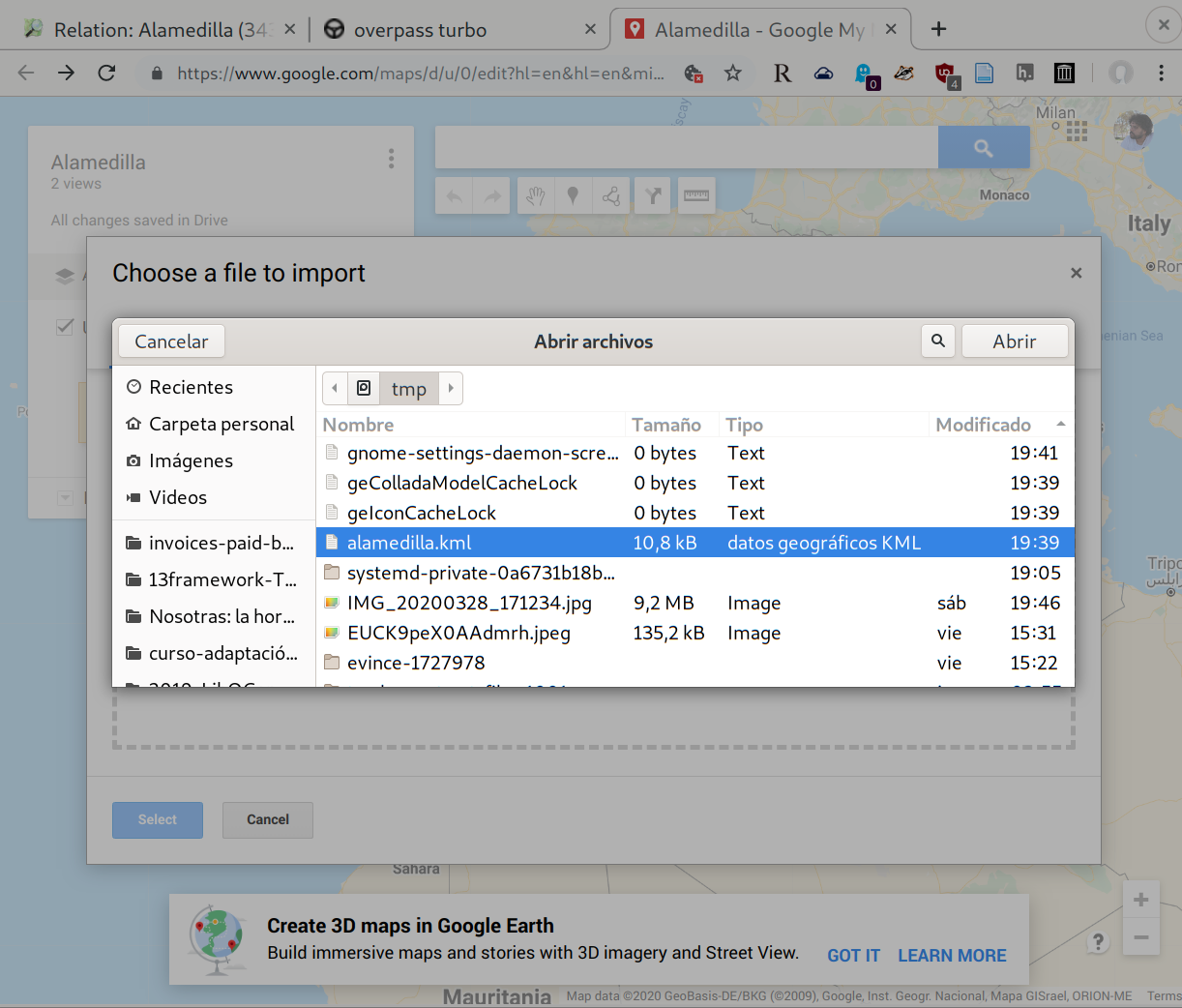Click the browser address bar
This screenshot has height=1008, width=1182.
420,73
